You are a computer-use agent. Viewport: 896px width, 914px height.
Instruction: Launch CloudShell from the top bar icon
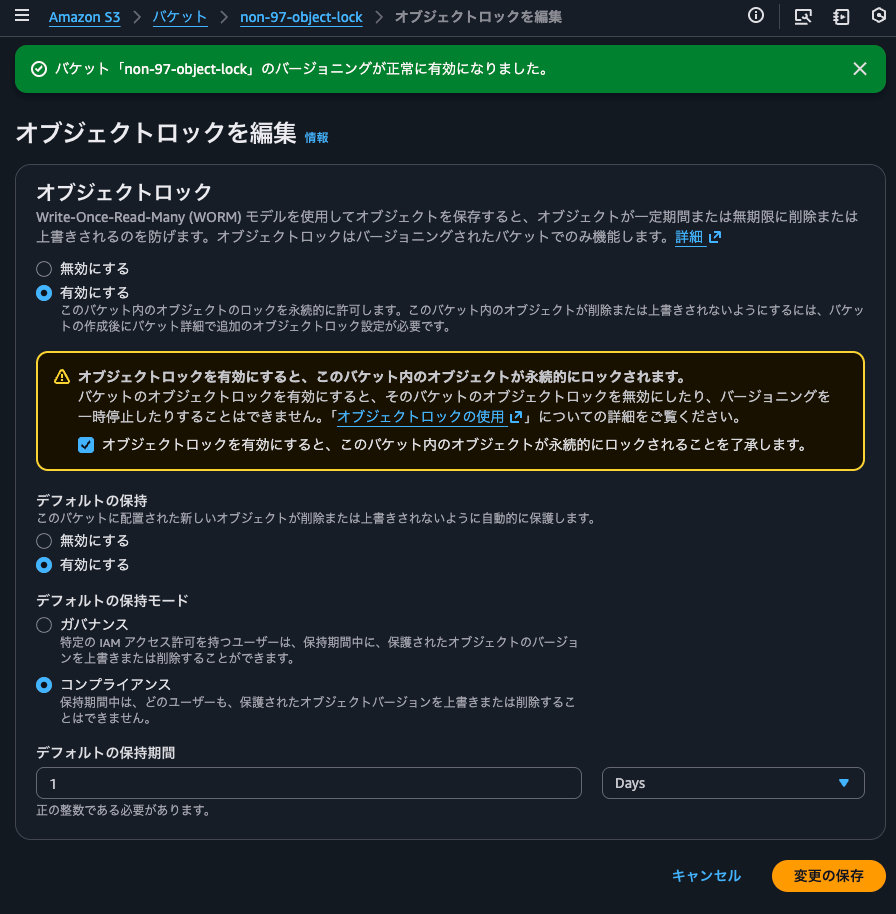[803, 16]
